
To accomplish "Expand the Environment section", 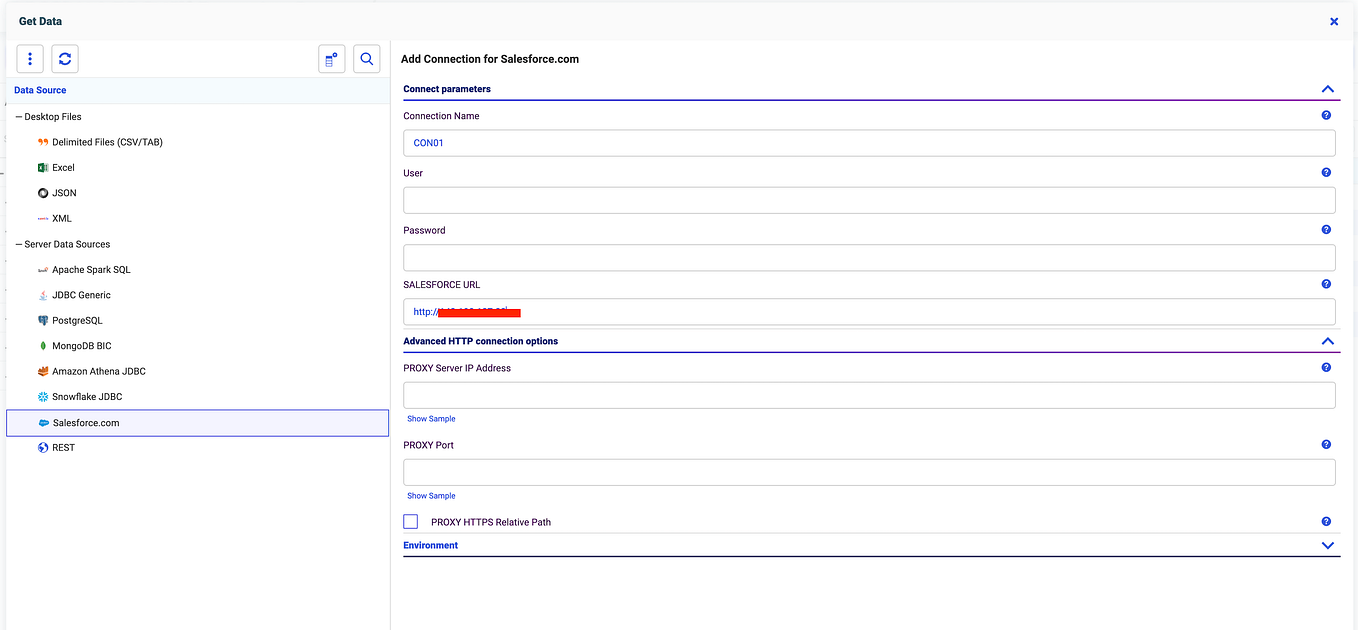I will [x=1328, y=545].
